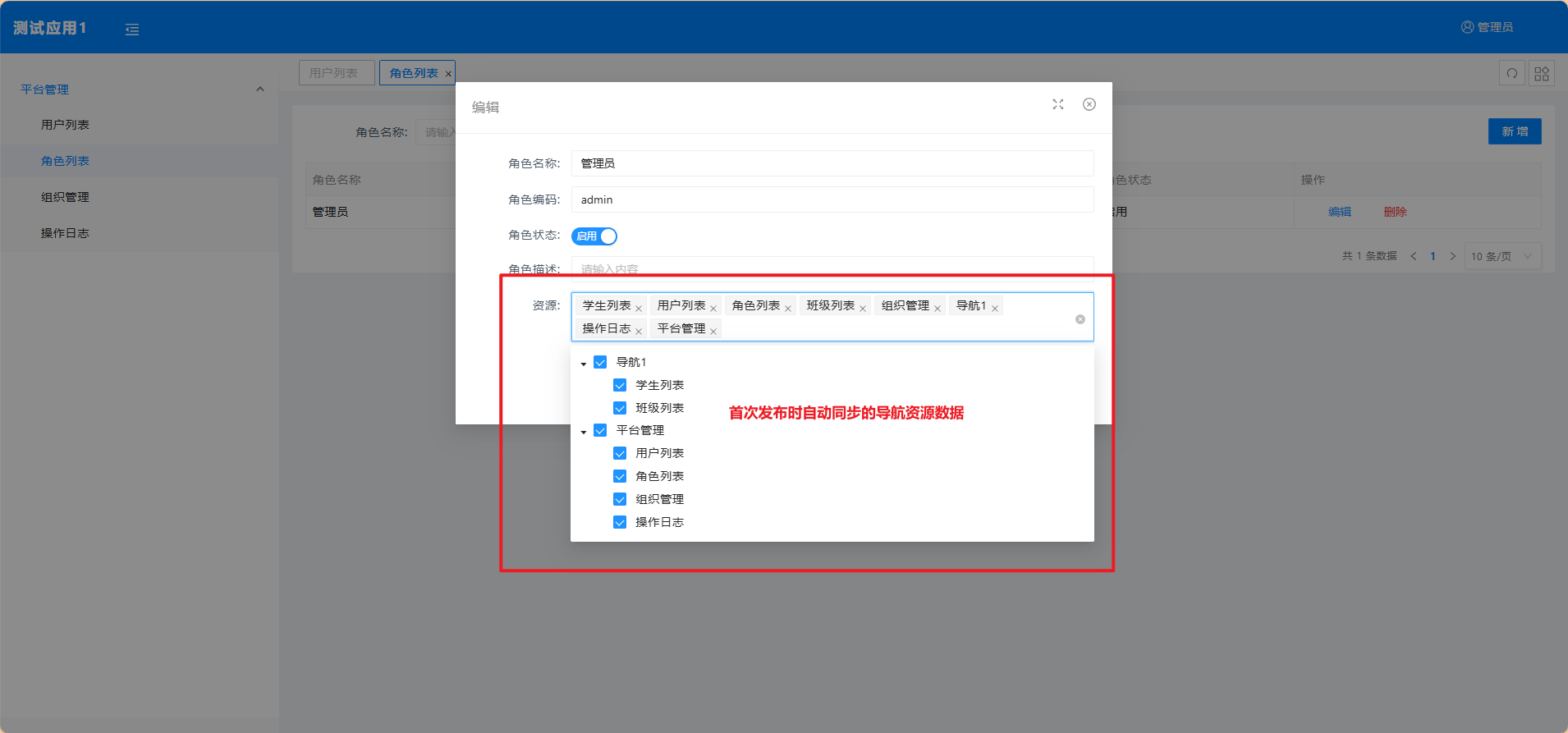Clear all selected resources with clear icon
Viewport: 1568px width, 733px height.
(1080, 319)
